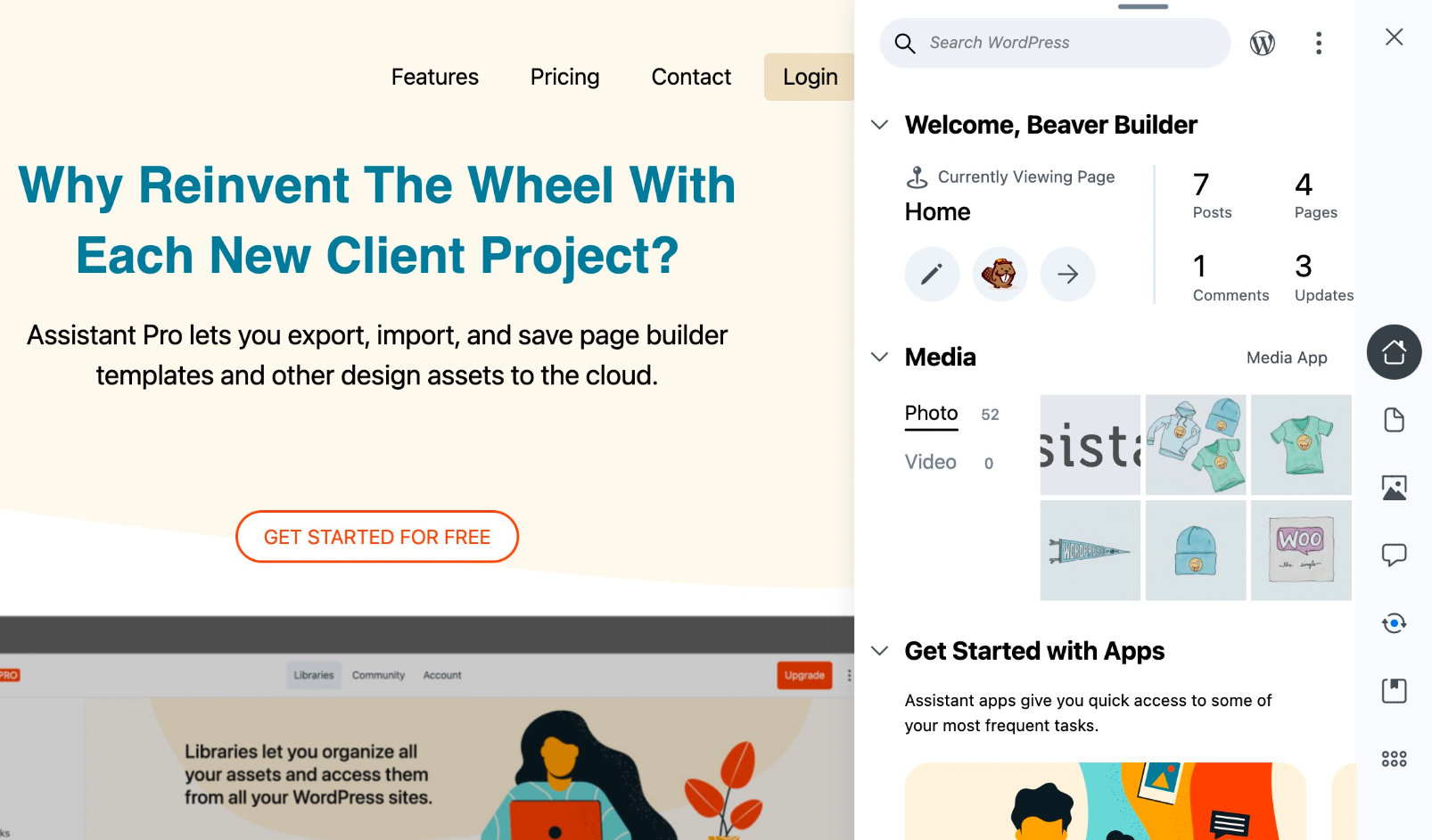Collapse the Get Started with Apps section

880,651
